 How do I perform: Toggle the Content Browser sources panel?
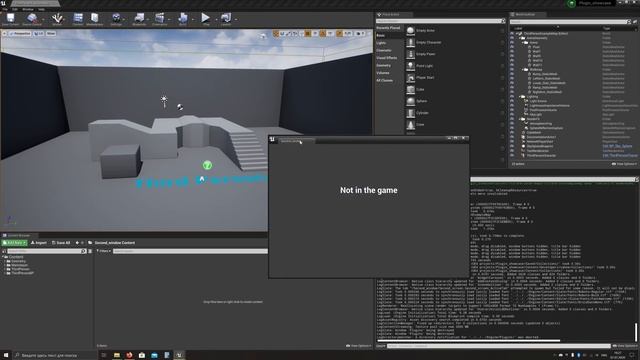point(4,251)
